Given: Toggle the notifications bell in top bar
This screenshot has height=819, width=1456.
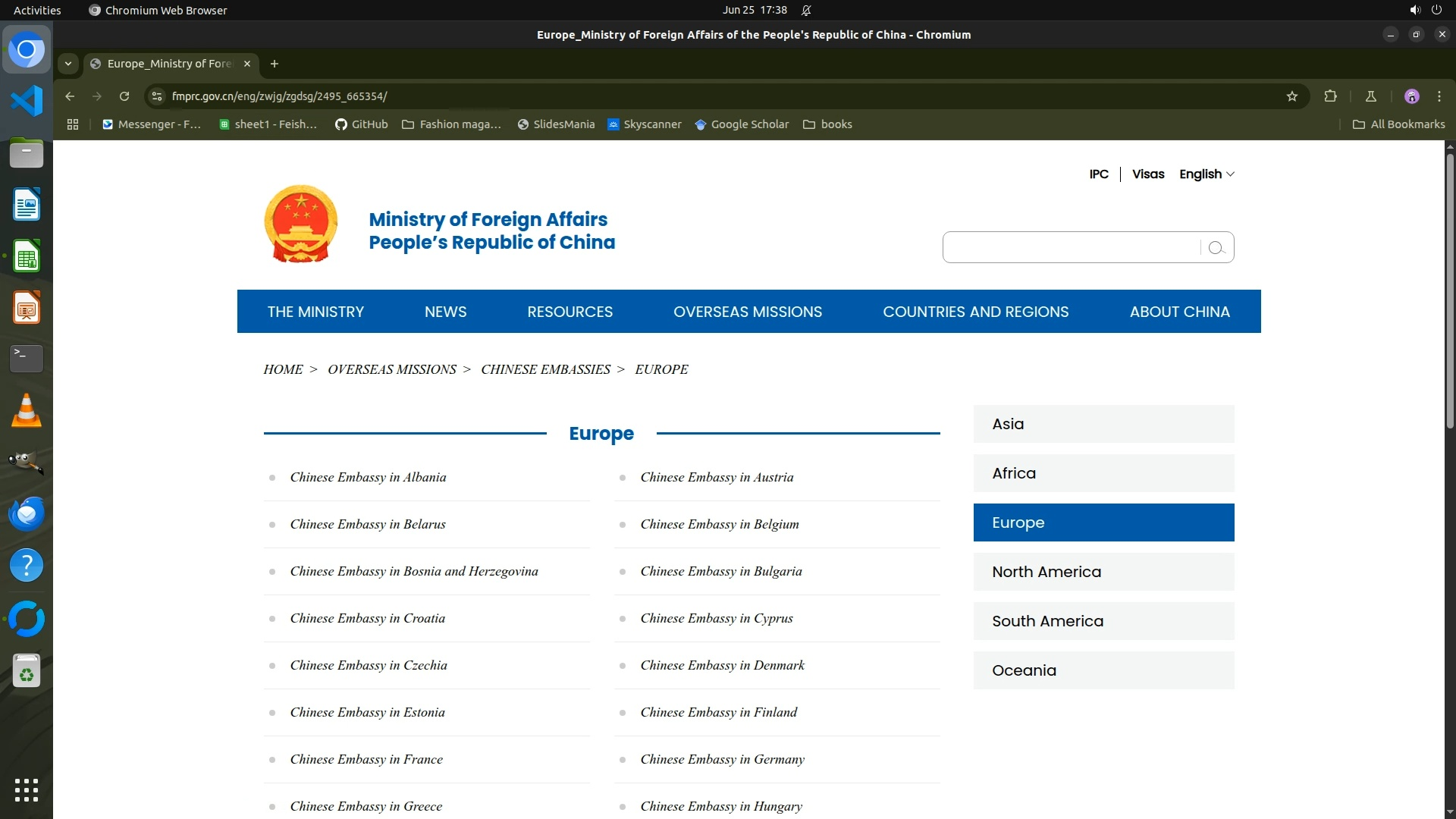Looking at the screenshot, I should point(806,10).
